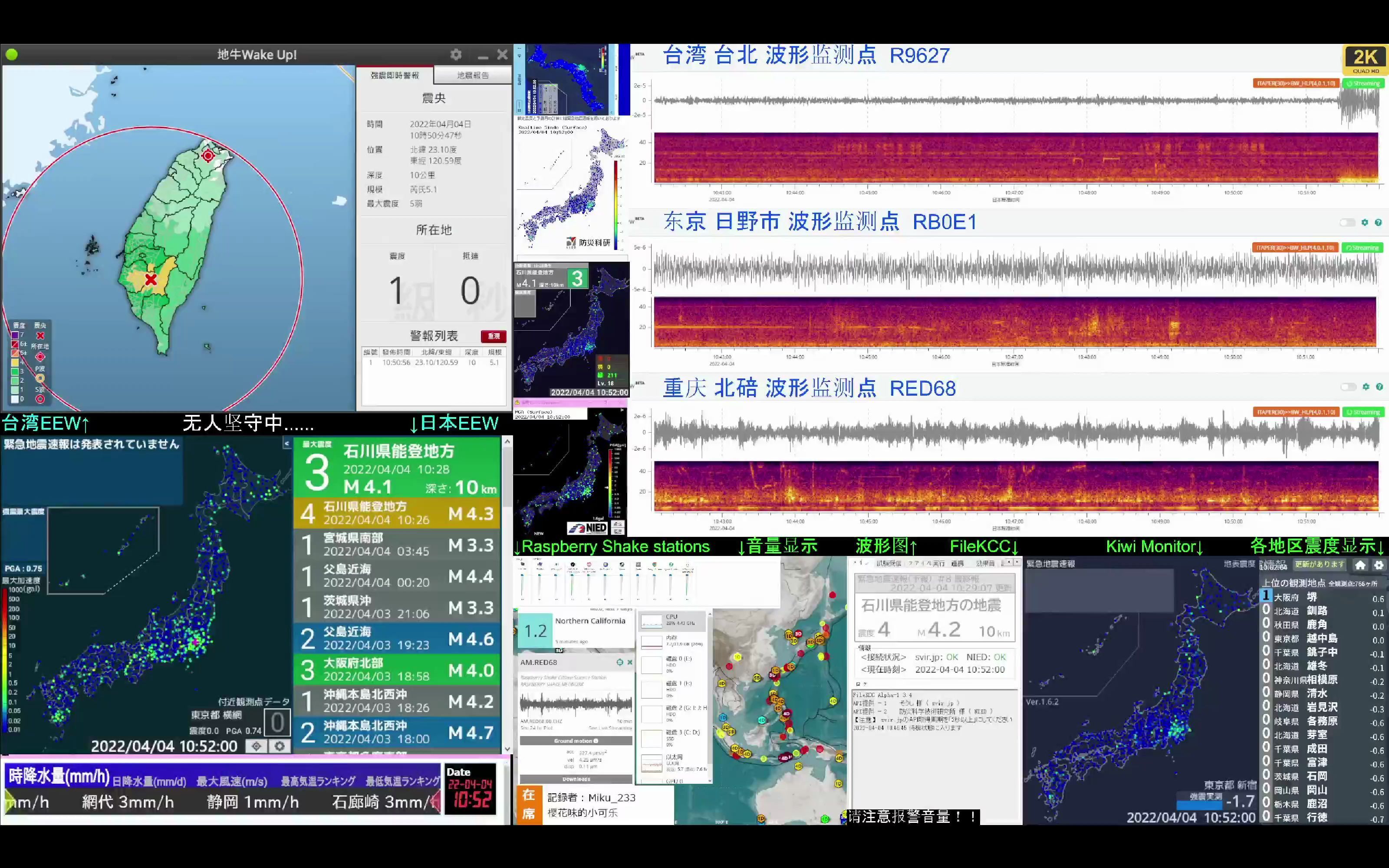The image size is (1389, 868).
Task: Select 最低気温ランキング weather tab
Action: [x=402, y=781]
